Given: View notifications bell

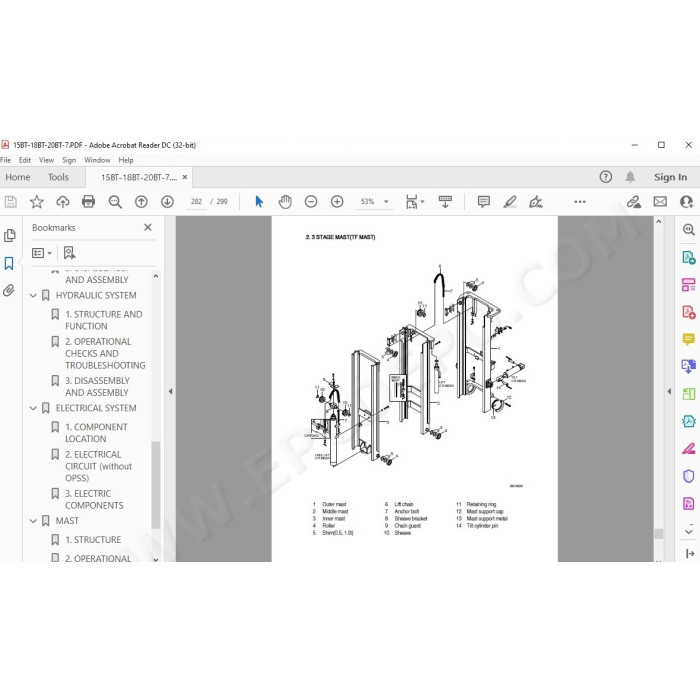Looking at the screenshot, I should coord(630,177).
